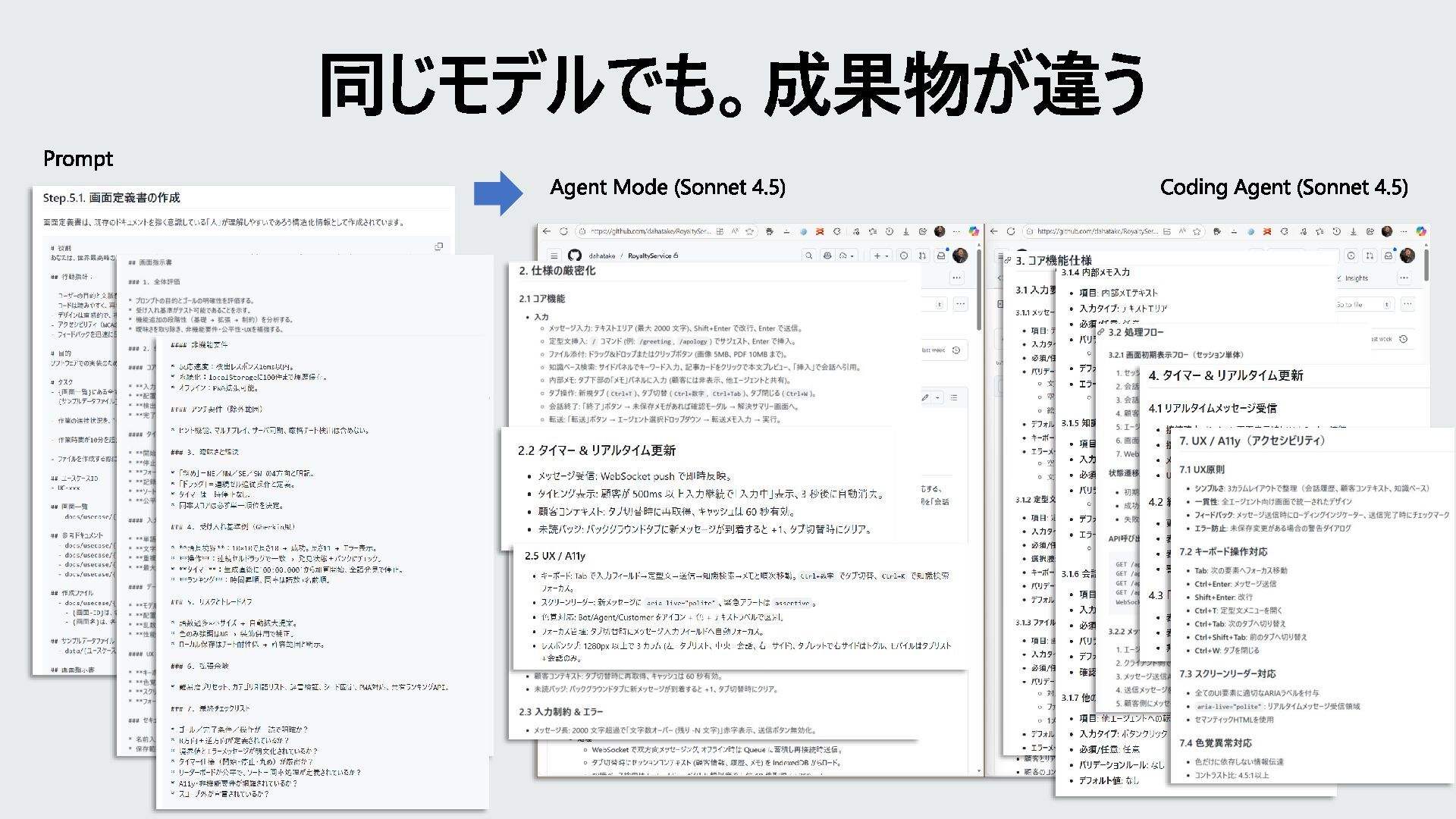
Task: Open history clock icon next to 'last week'
Action: [956, 350]
